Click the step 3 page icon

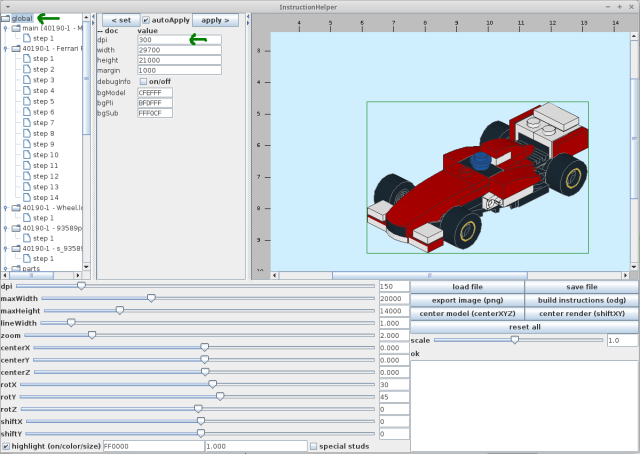27,80
